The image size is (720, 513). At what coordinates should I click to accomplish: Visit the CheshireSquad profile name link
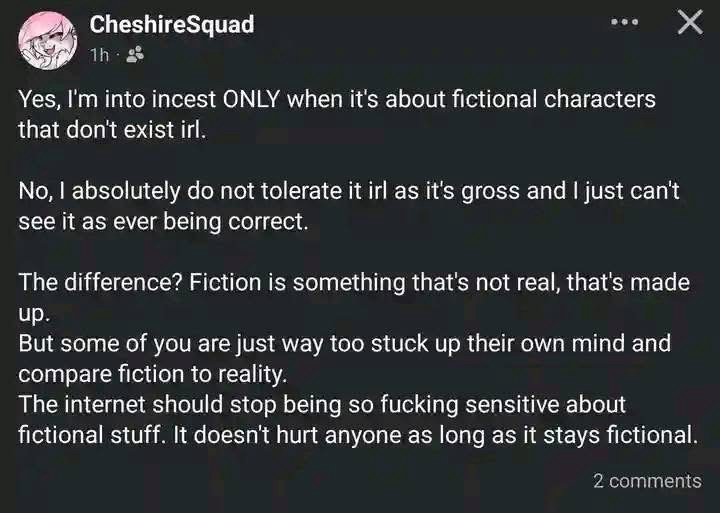point(171,24)
